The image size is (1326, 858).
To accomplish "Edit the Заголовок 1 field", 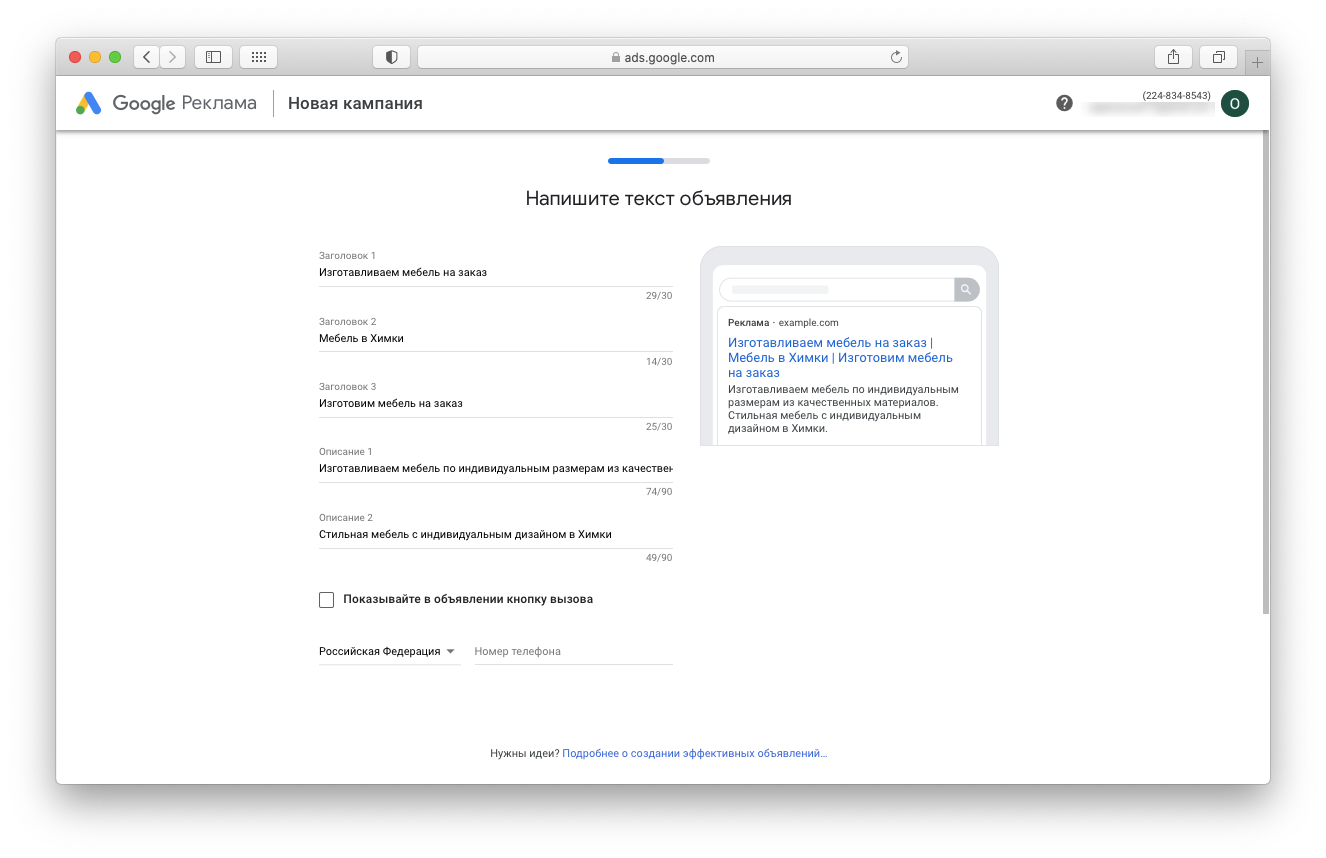I will click(495, 272).
